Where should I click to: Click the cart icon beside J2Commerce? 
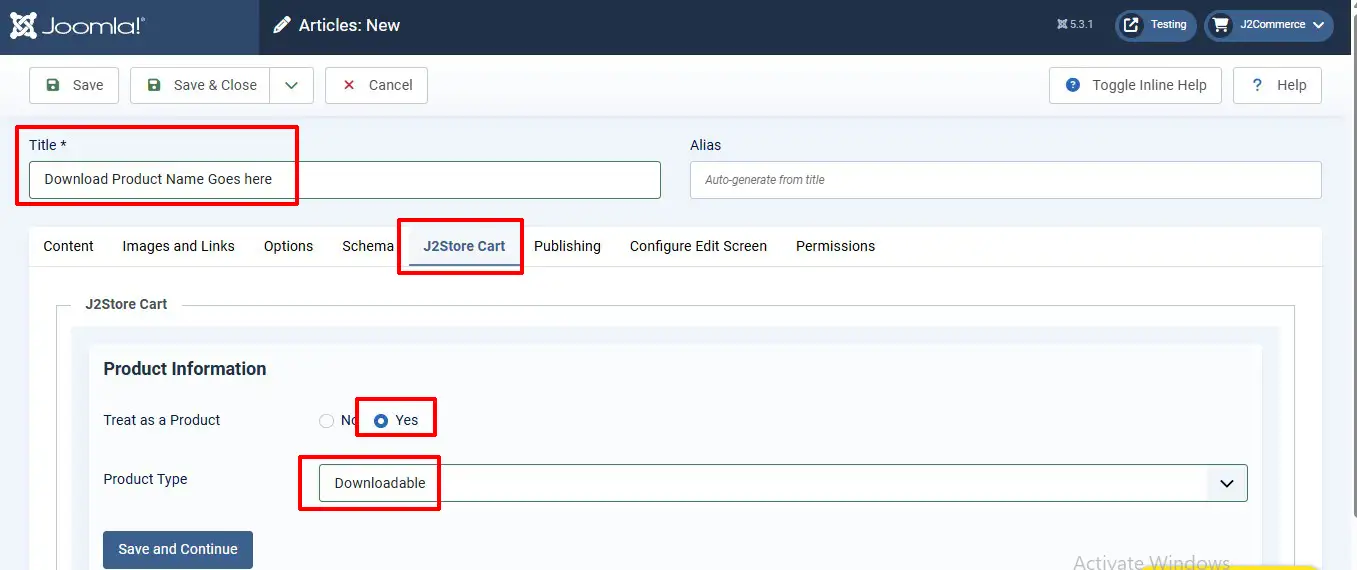tap(1220, 25)
